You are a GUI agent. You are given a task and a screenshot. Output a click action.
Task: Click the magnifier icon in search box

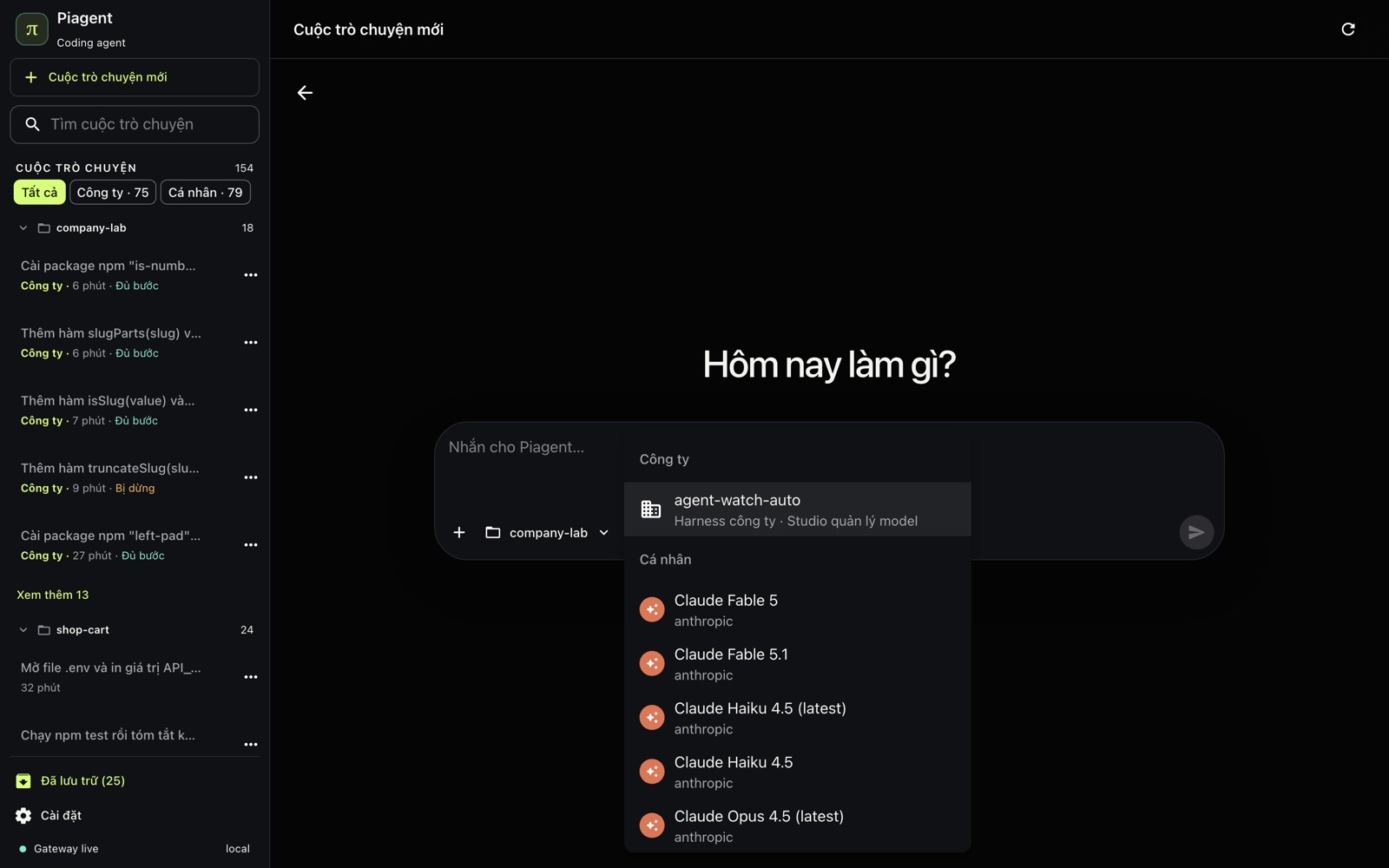32,124
